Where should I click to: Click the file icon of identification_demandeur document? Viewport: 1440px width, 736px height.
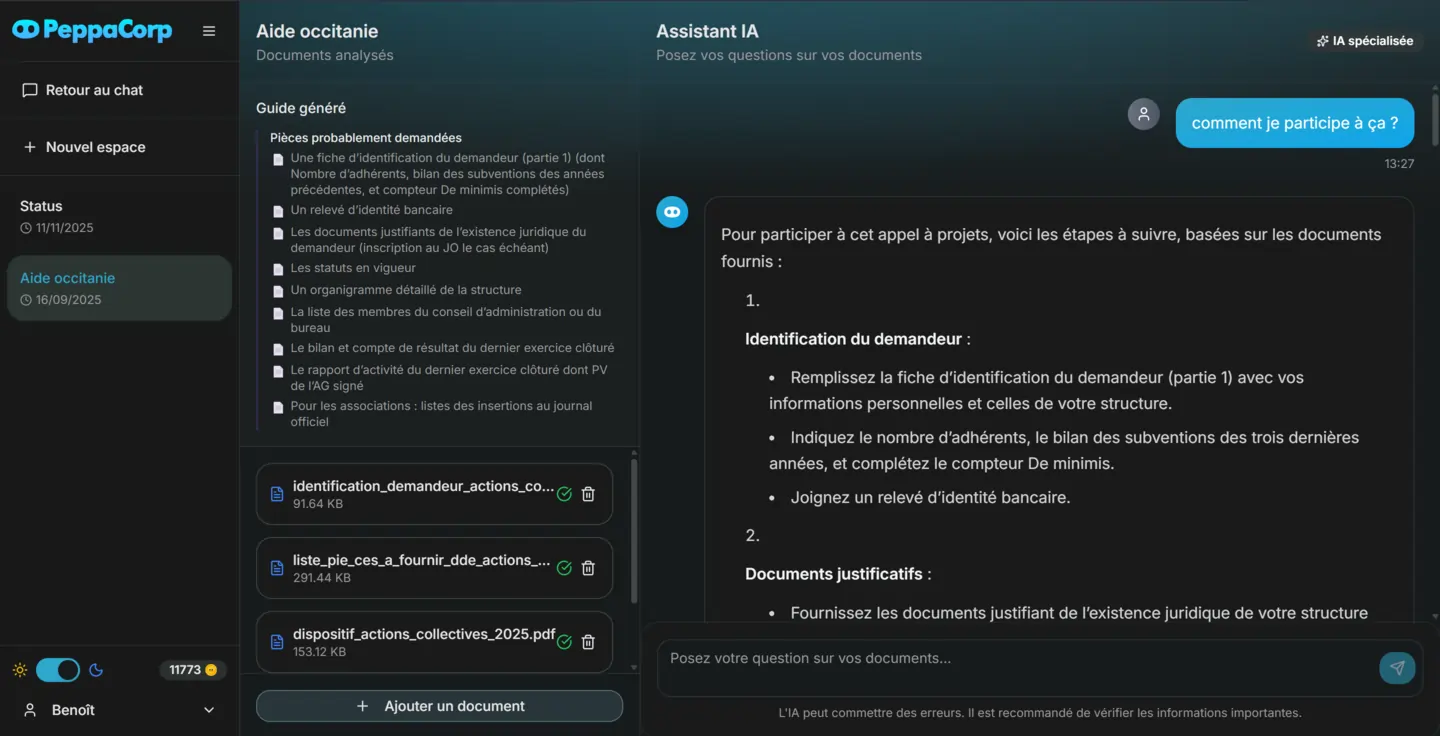tap(278, 494)
